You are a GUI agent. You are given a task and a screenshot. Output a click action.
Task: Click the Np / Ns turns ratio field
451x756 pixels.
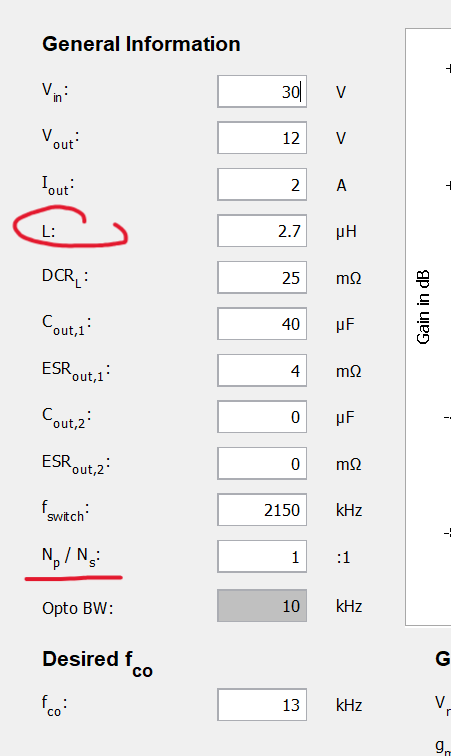point(262,557)
